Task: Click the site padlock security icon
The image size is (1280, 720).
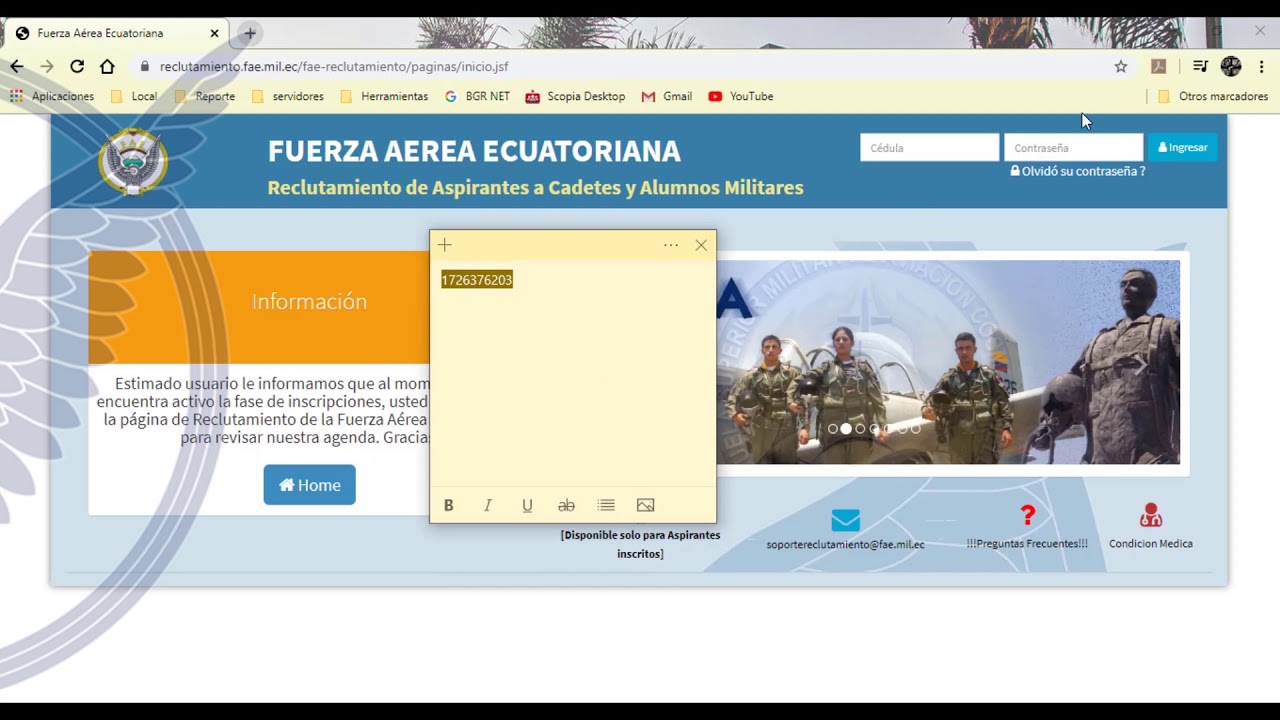Action: [145, 66]
